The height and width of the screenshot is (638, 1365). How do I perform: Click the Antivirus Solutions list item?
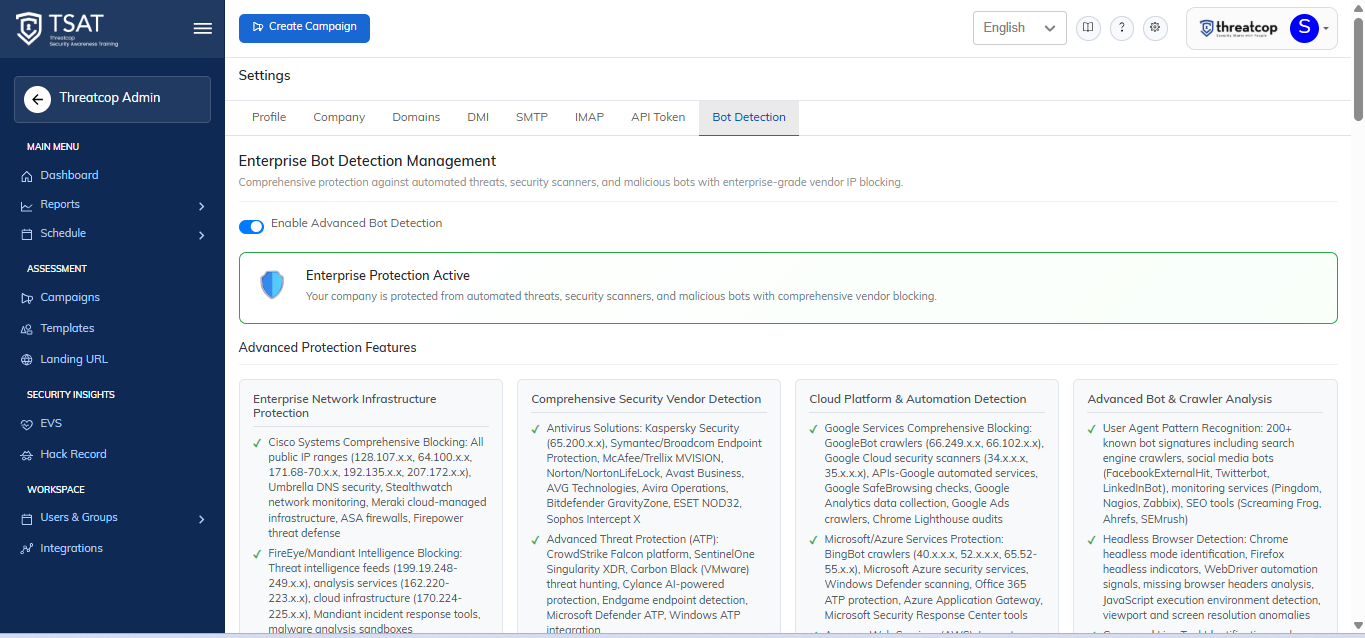[x=648, y=474]
